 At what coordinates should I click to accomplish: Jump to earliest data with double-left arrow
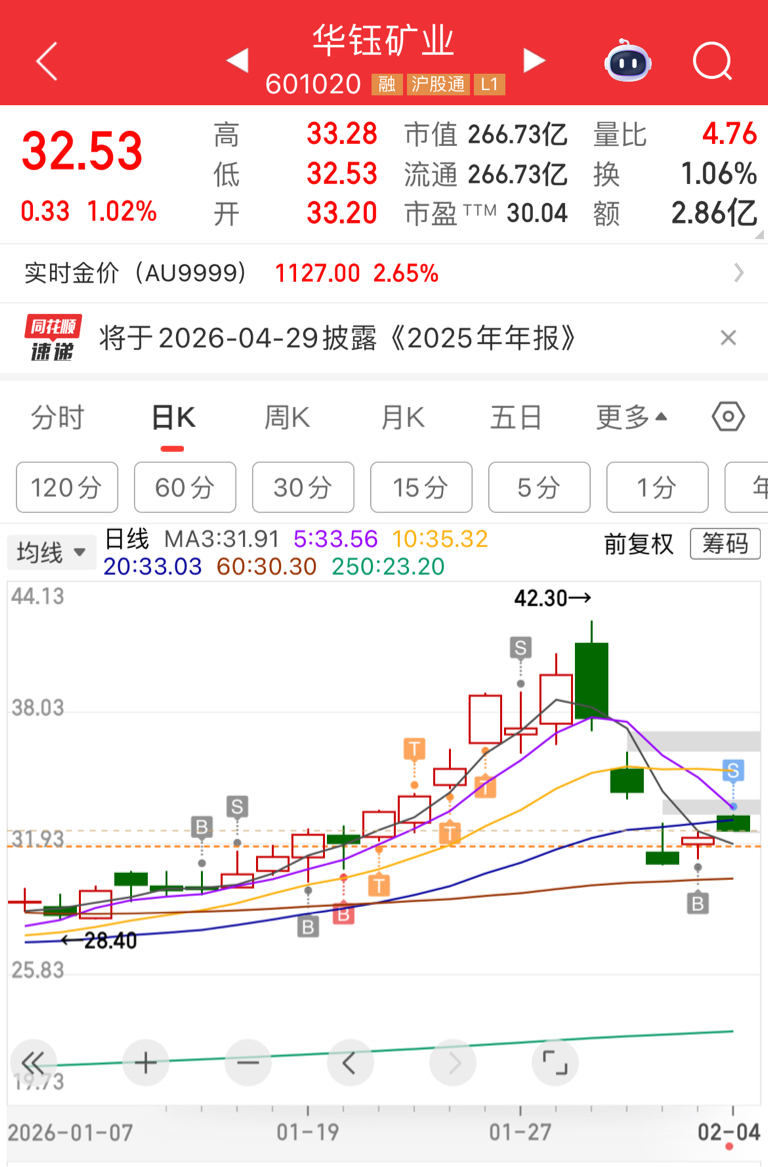33,1063
